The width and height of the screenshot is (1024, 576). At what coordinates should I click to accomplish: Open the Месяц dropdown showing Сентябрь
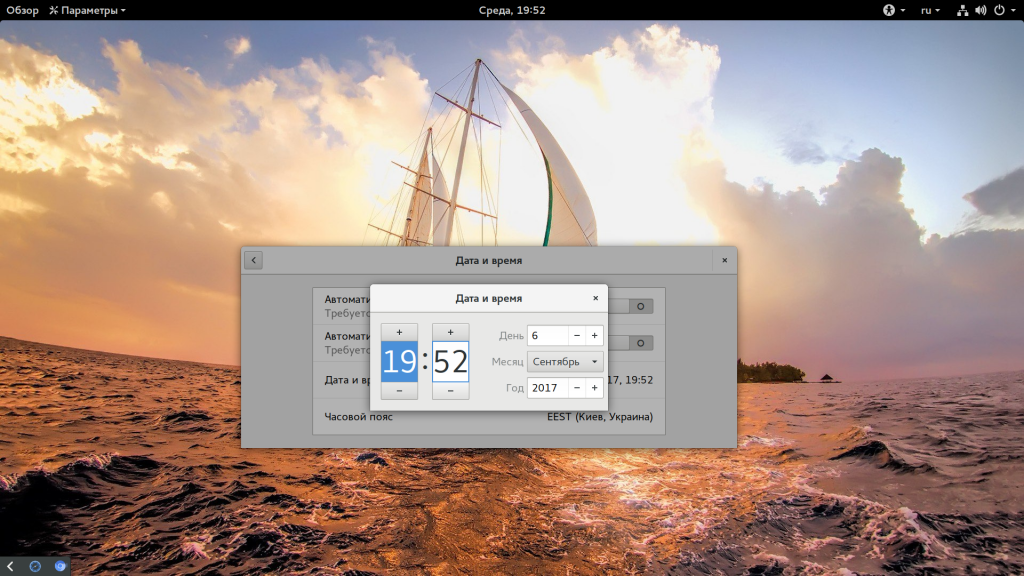click(565, 361)
